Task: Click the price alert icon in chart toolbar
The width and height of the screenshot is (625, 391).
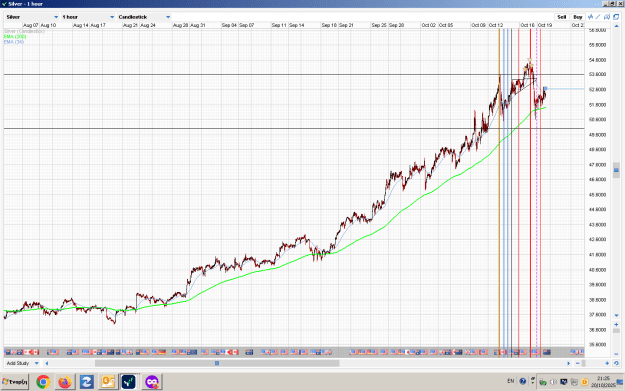Action: point(607,17)
